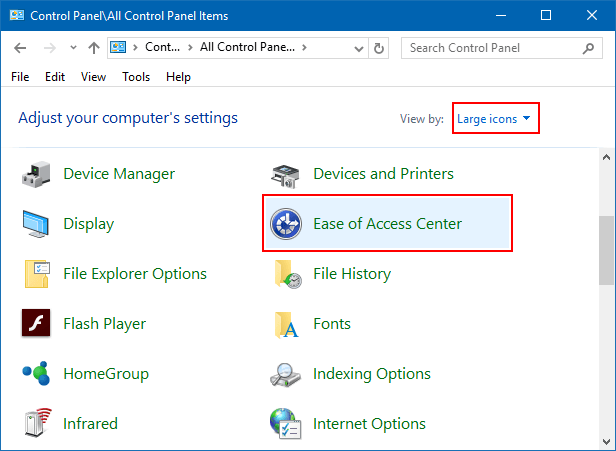Click the All Control Pane... breadcrumb segment
This screenshot has height=451, width=616.
click(x=247, y=47)
